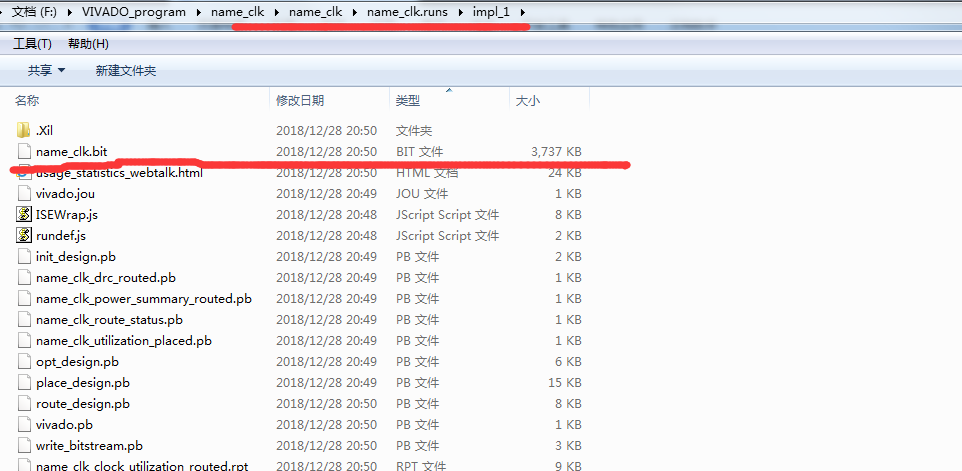The width and height of the screenshot is (962, 471).
Task: Click the rundef.js script icon
Action: (24, 235)
